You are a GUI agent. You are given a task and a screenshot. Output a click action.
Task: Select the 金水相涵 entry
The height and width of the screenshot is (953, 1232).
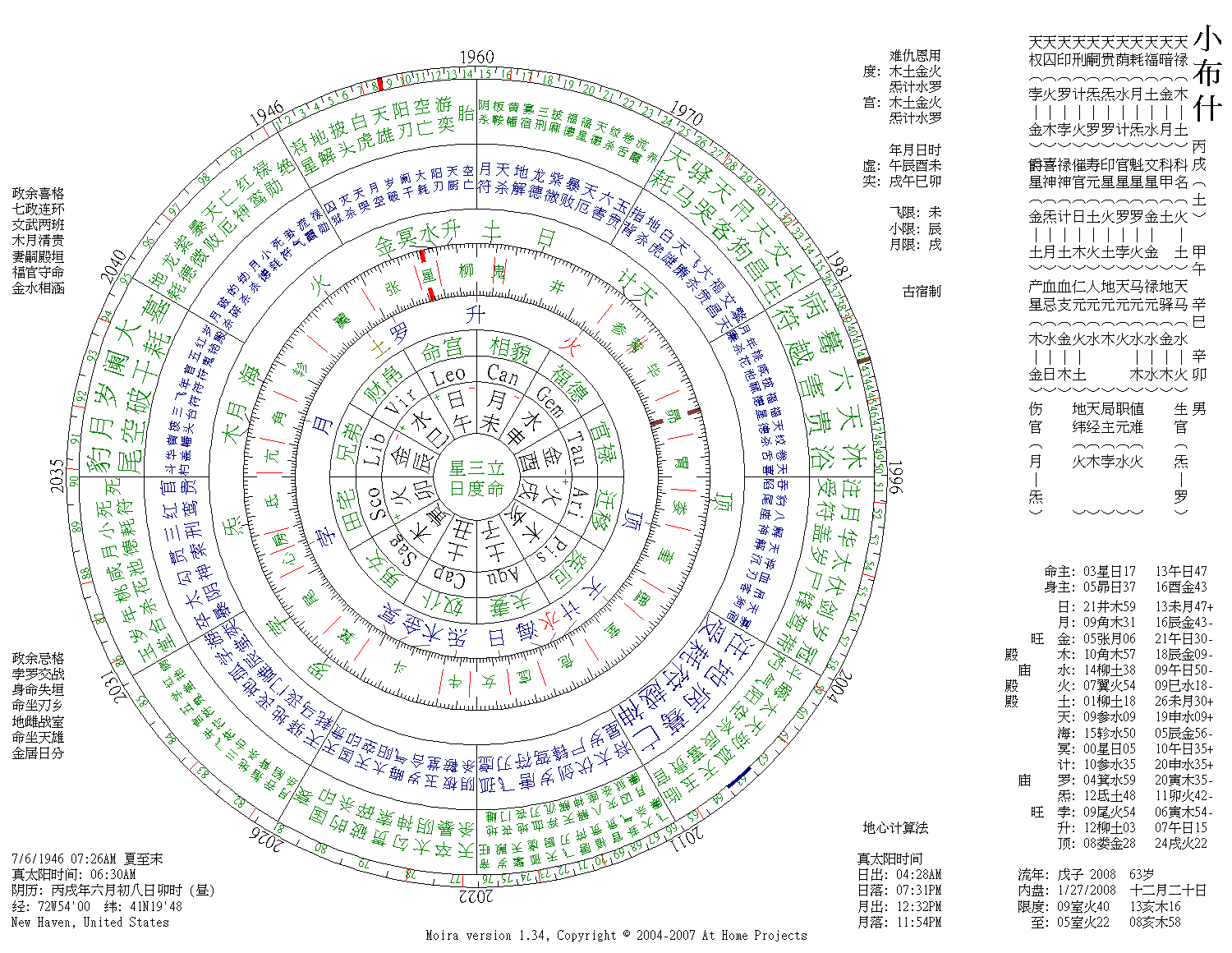click(x=38, y=288)
